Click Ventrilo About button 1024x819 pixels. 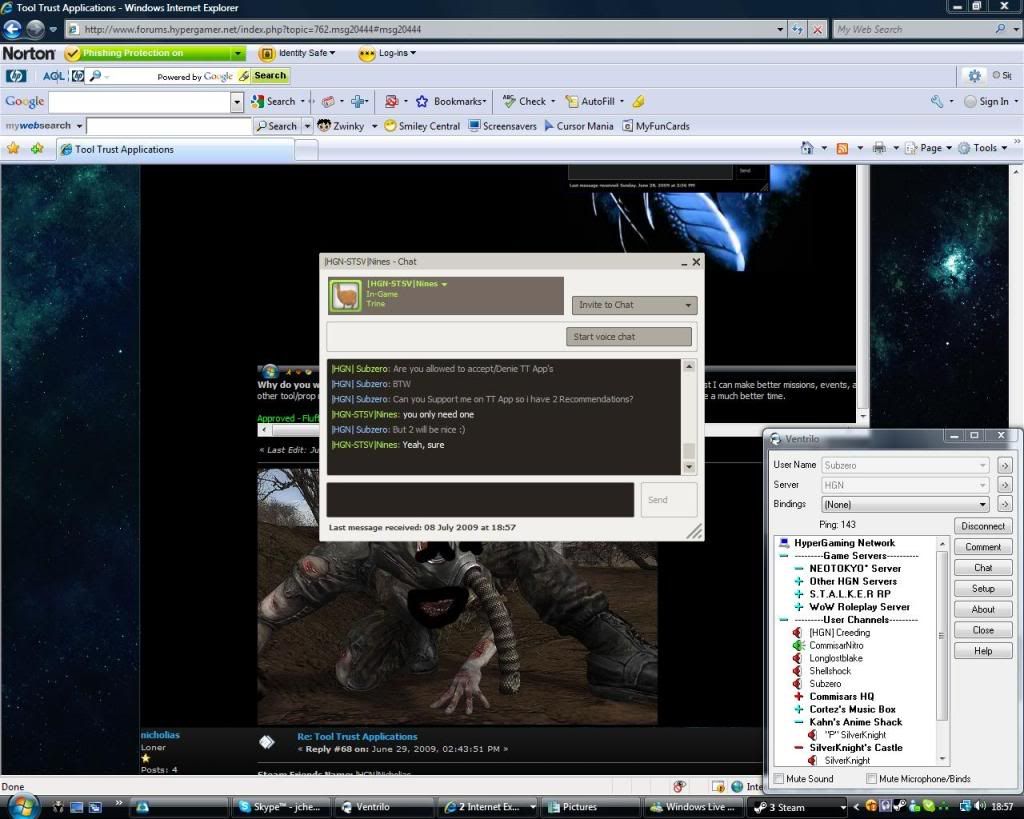pyautogui.click(x=983, y=609)
